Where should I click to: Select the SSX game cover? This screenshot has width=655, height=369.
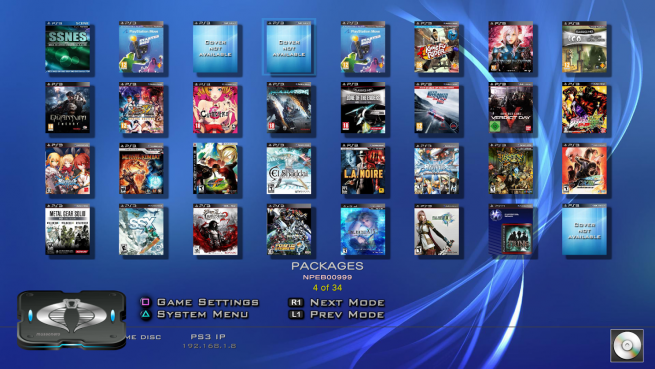pyautogui.click(x=141, y=229)
